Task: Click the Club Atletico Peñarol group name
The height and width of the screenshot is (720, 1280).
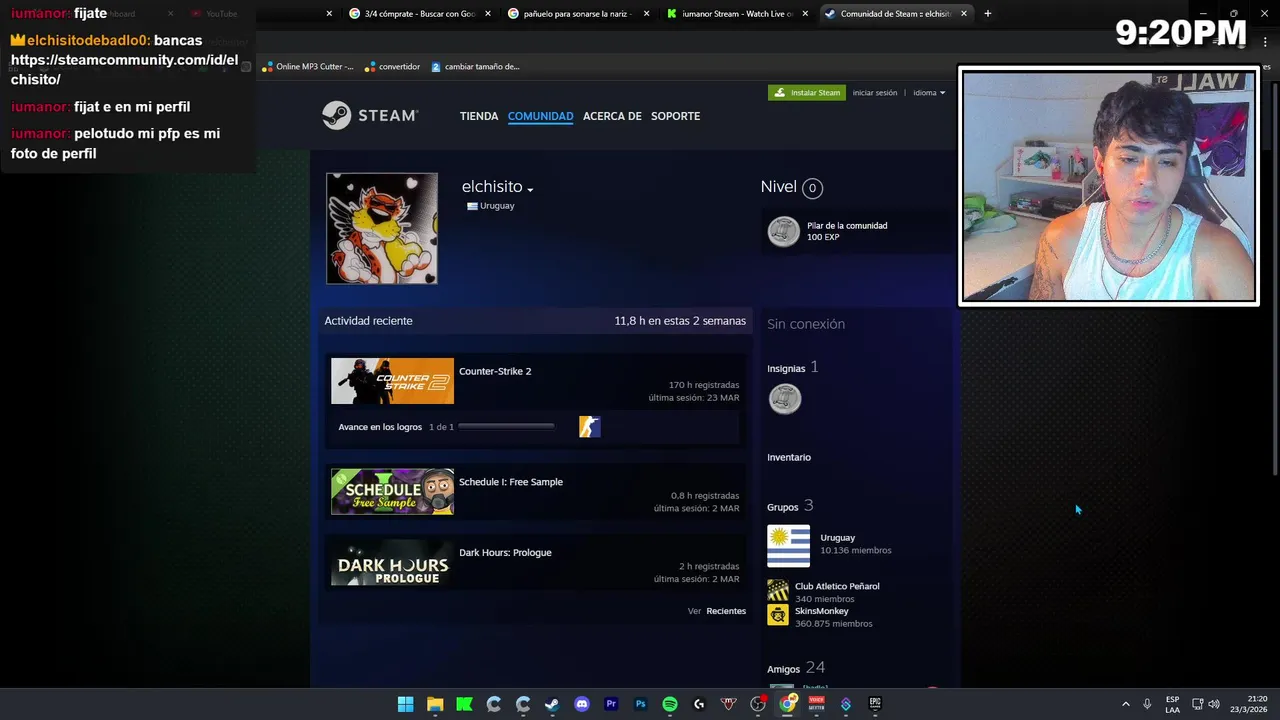Action: 837,586
